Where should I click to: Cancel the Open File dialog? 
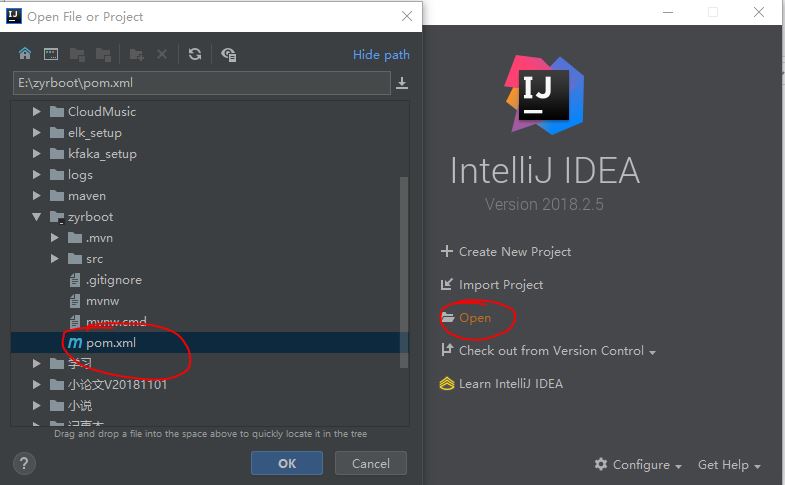click(x=370, y=463)
